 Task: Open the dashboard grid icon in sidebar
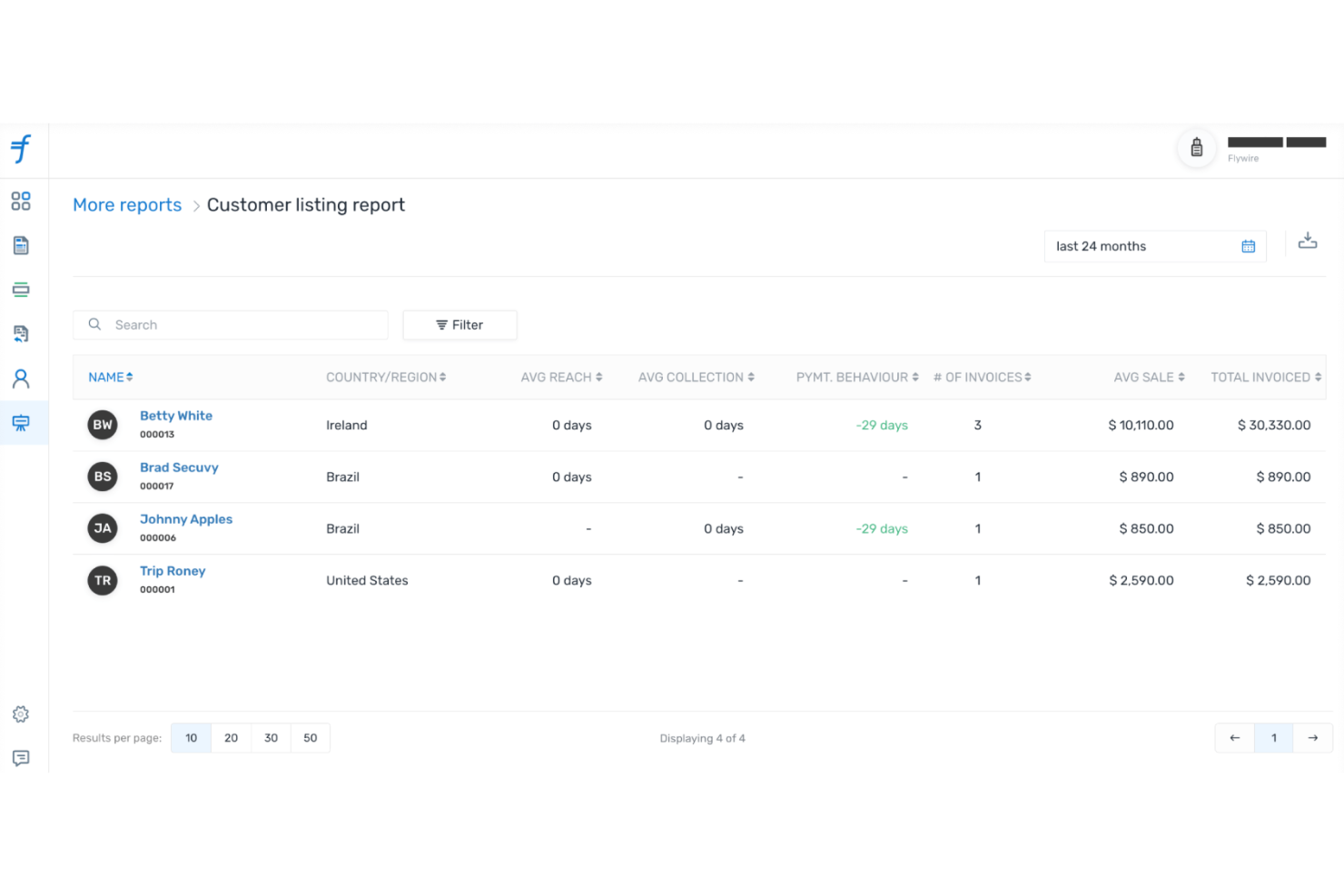(x=21, y=201)
